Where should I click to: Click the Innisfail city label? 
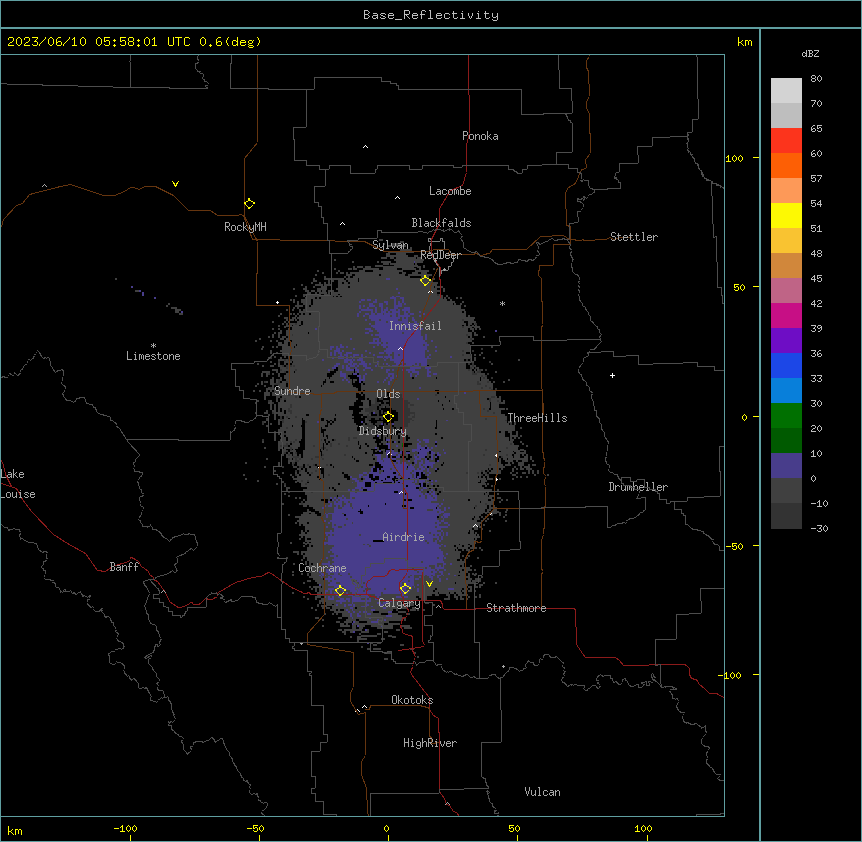[415, 326]
